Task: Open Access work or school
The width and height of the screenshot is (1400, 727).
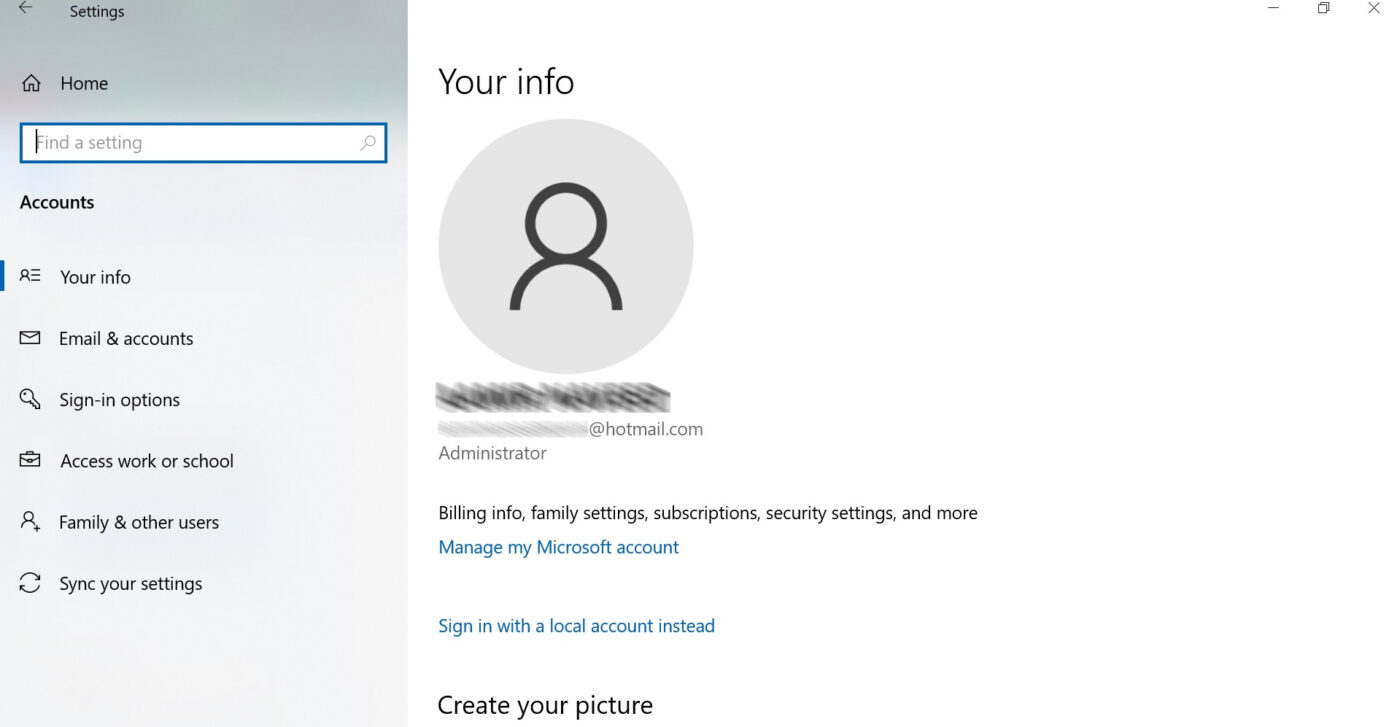Action: click(147, 461)
